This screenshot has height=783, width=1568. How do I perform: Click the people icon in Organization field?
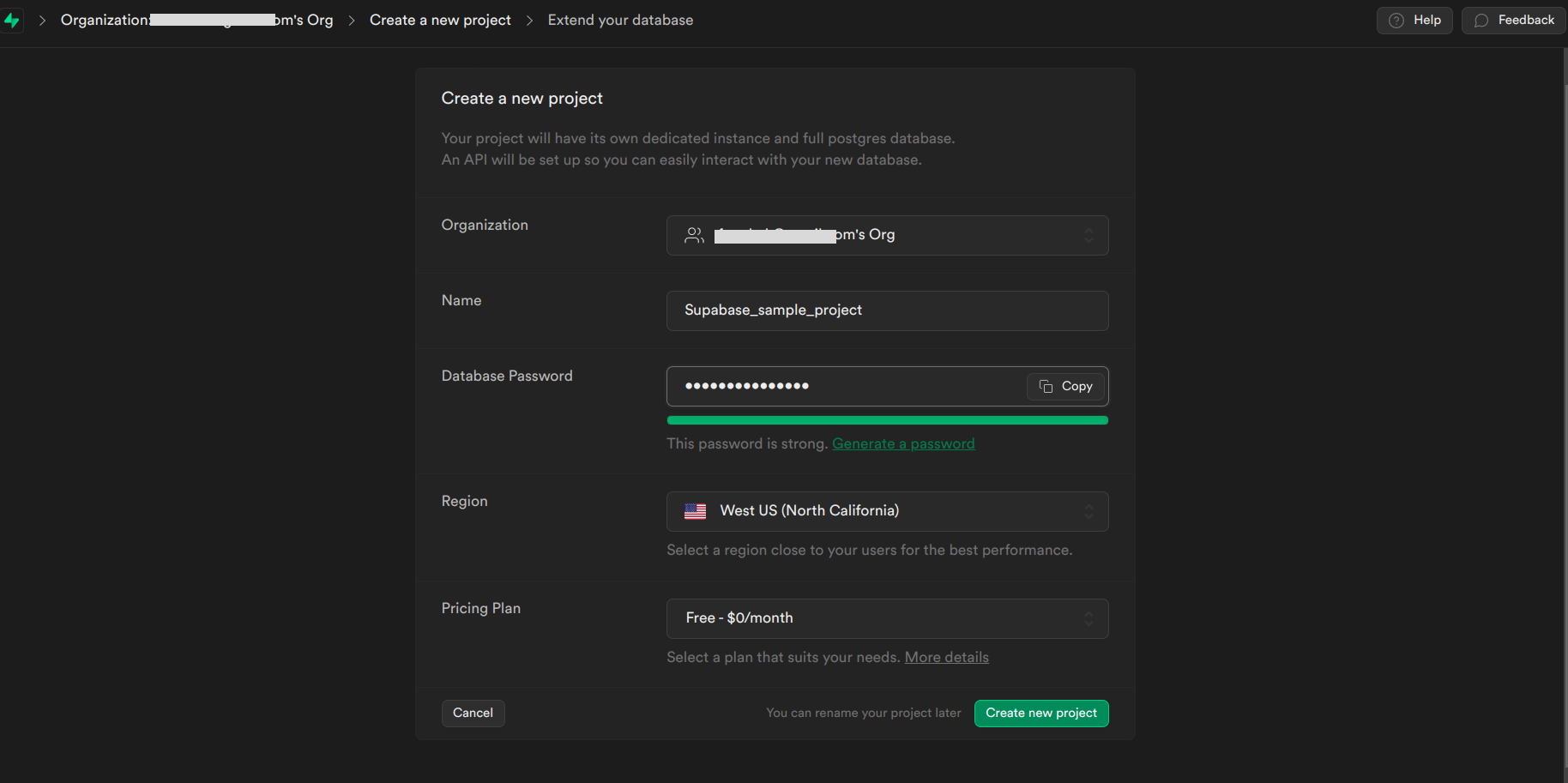pyautogui.click(x=694, y=235)
